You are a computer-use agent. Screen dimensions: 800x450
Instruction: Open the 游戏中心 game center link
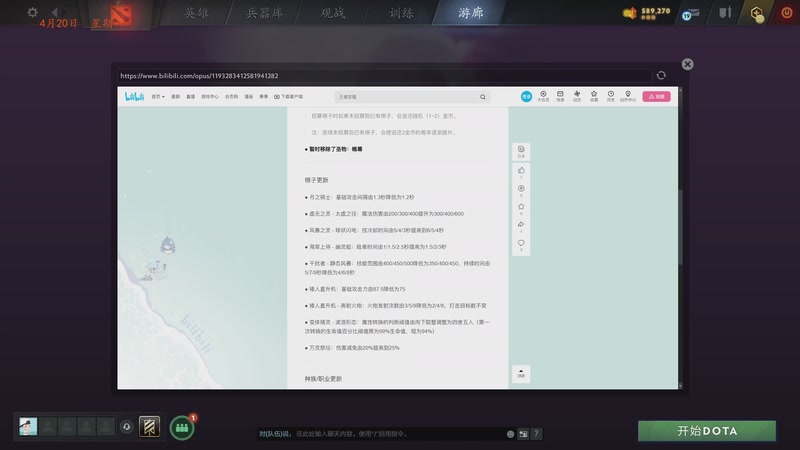pyautogui.click(x=210, y=96)
